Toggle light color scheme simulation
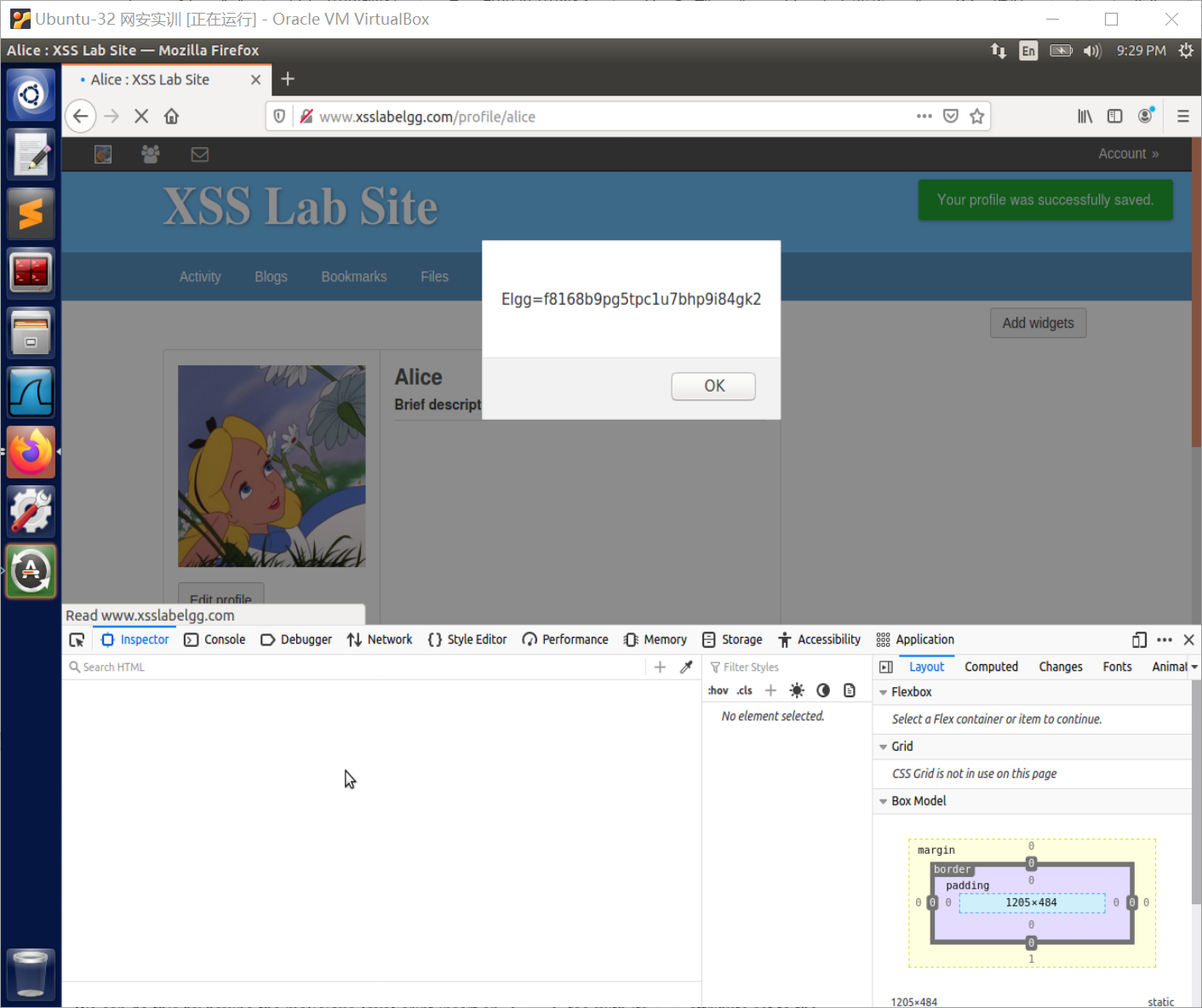This screenshot has height=1008, width=1202. pyautogui.click(x=797, y=690)
